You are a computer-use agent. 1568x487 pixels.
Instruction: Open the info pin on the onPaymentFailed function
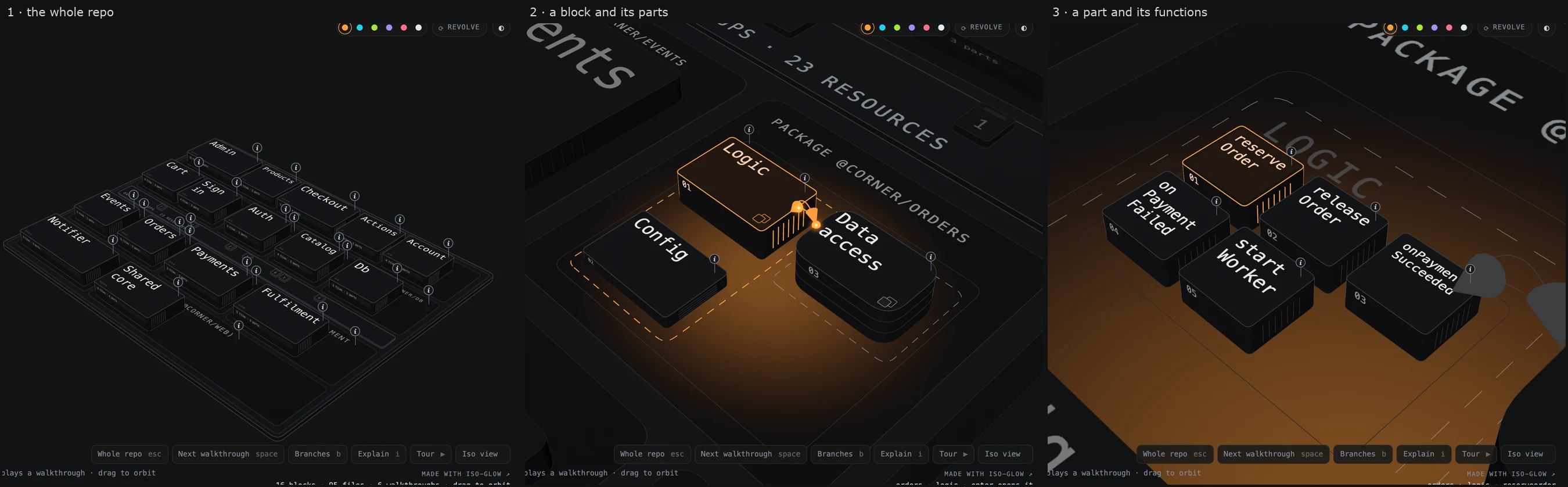pyautogui.click(x=1217, y=202)
